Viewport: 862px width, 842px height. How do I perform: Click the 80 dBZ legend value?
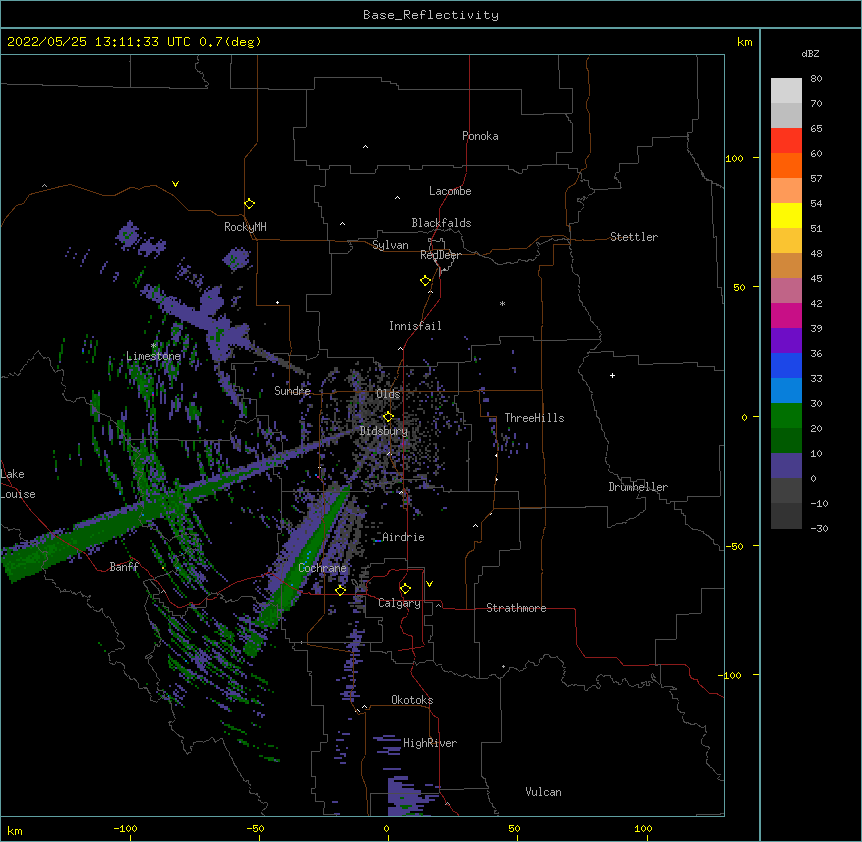tap(816, 79)
